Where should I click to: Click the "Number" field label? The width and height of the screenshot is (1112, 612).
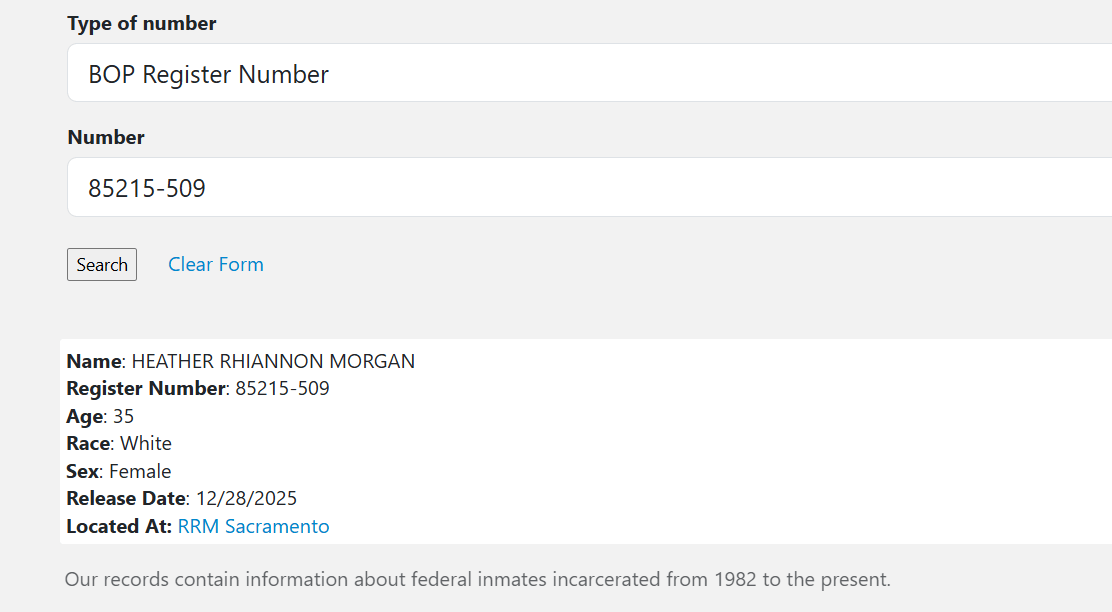click(106, 138)
